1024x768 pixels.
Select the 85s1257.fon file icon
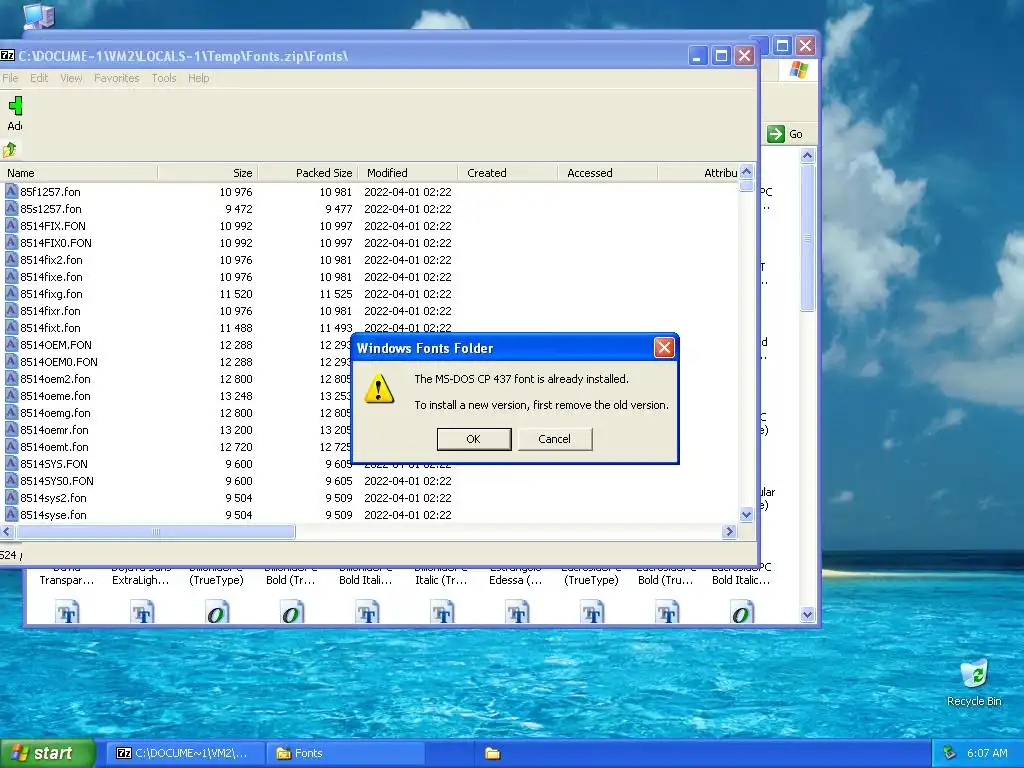[x=11, y=208]
